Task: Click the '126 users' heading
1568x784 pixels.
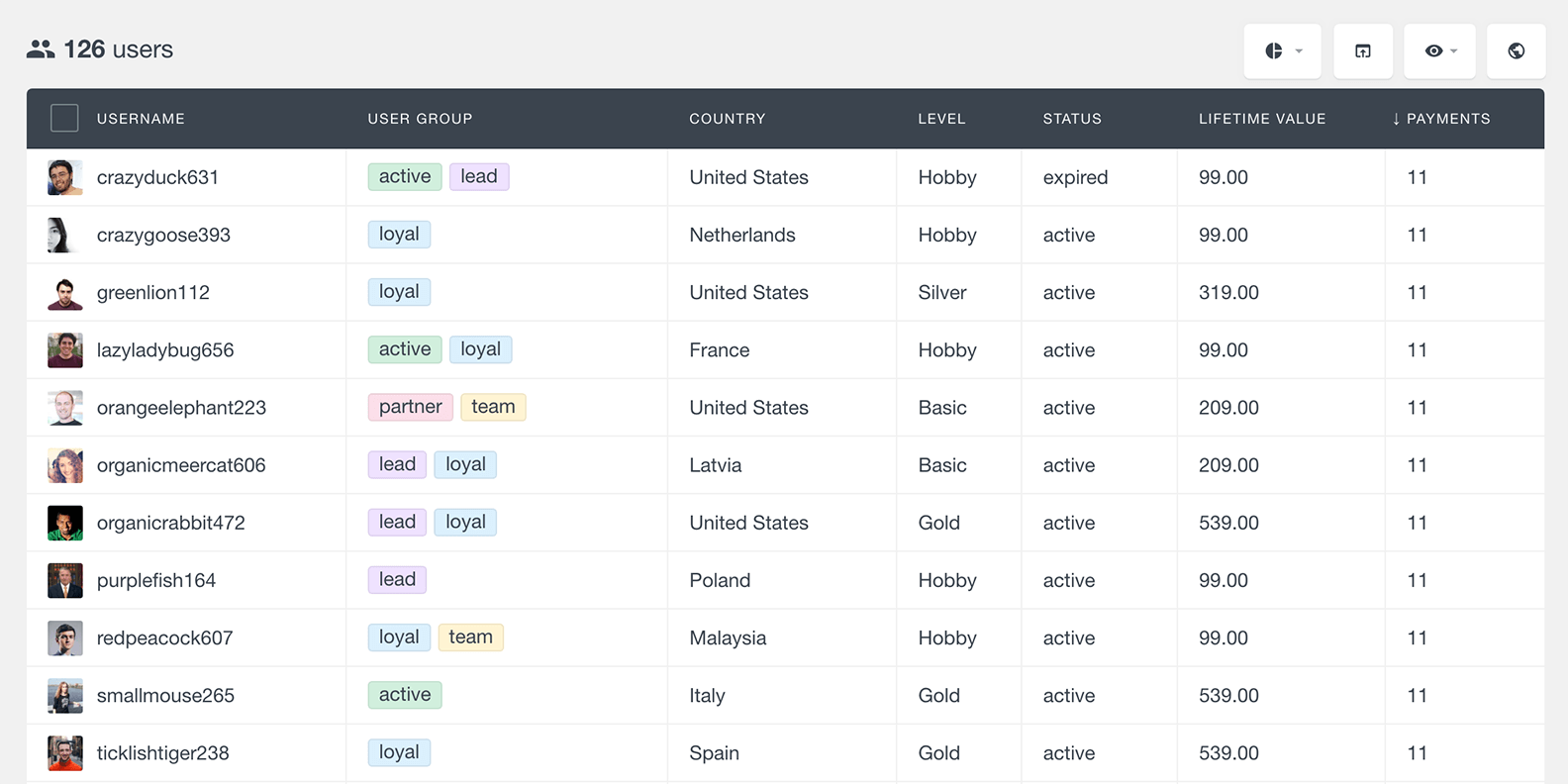Action: (x=118, y=49)
